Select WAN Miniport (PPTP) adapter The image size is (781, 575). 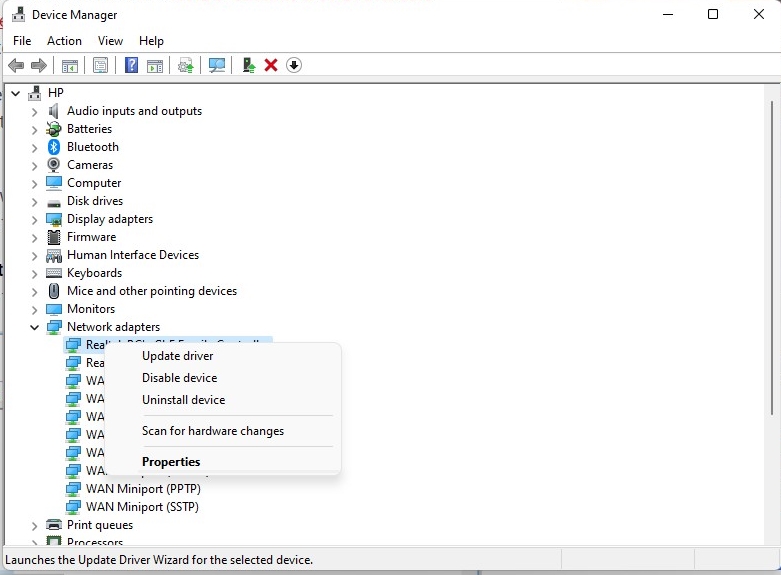point(143,489)
